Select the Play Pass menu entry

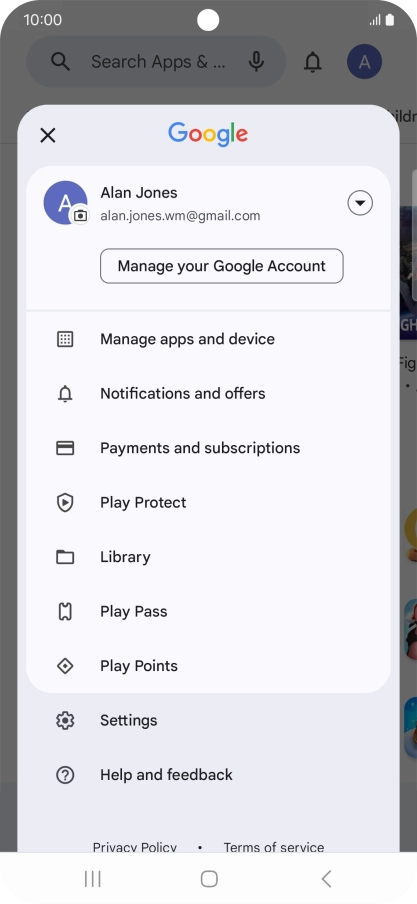[208, 612]
